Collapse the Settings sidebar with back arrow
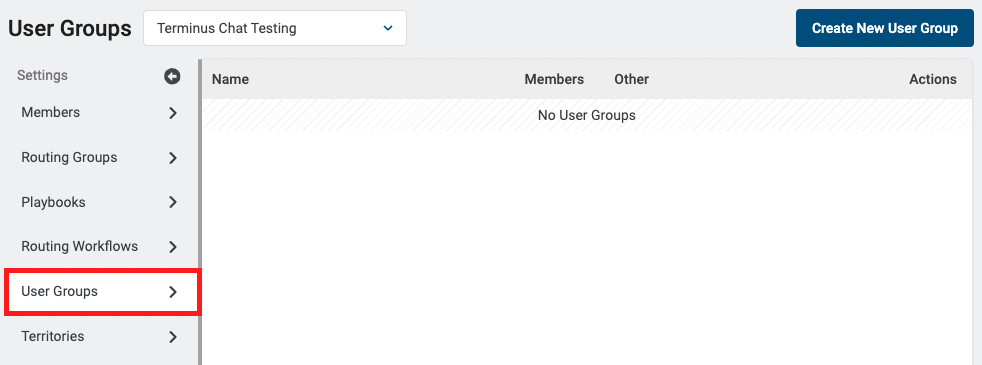 coord(172,76)
